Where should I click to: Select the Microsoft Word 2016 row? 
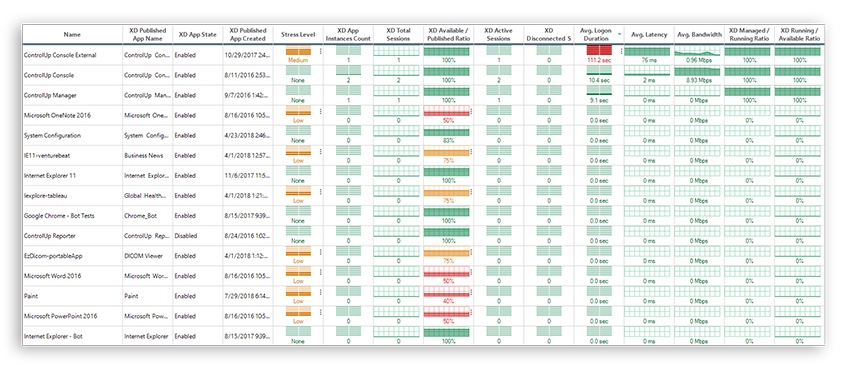(423, 275)
